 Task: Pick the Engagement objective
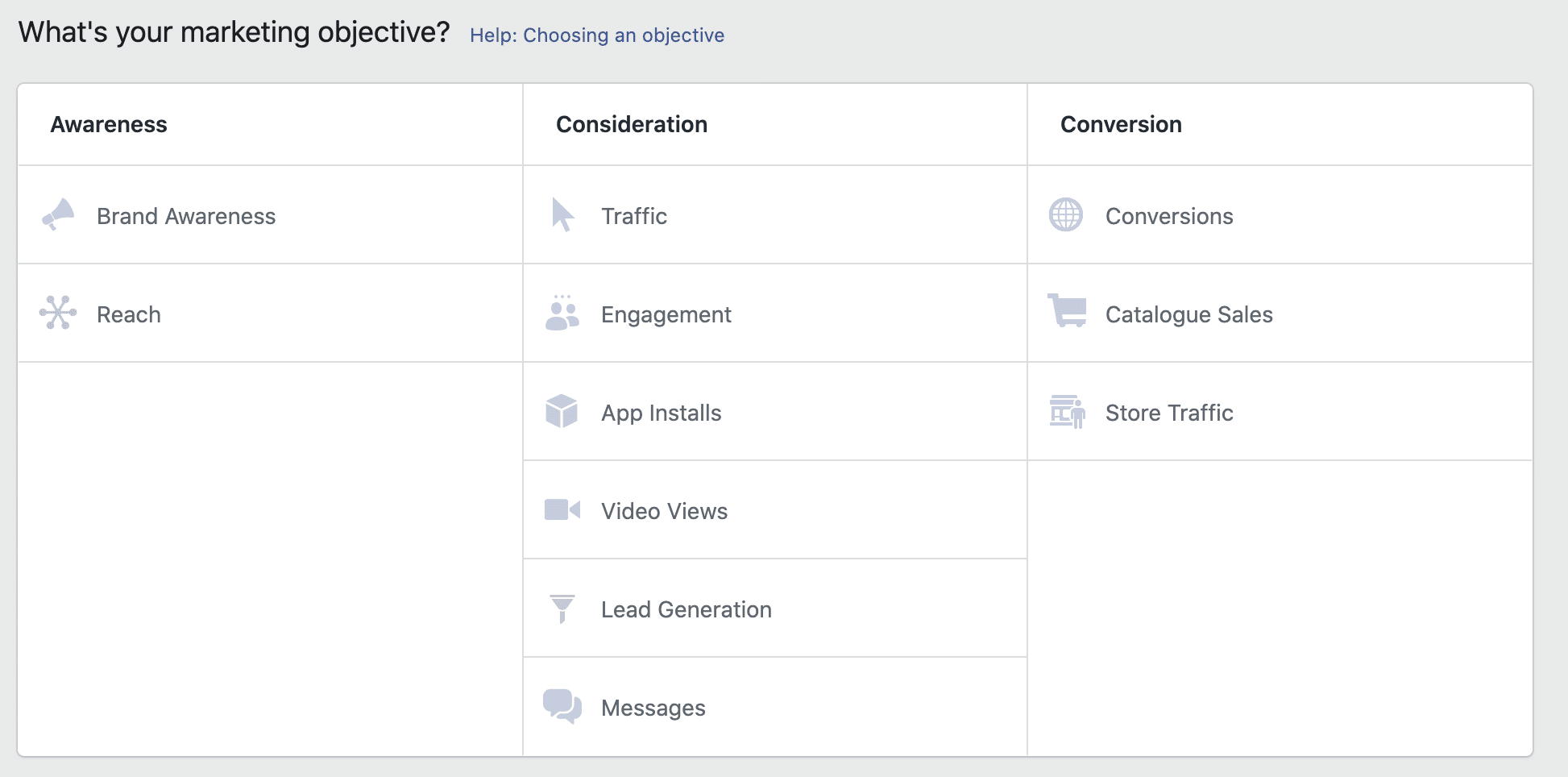(666, 314)
